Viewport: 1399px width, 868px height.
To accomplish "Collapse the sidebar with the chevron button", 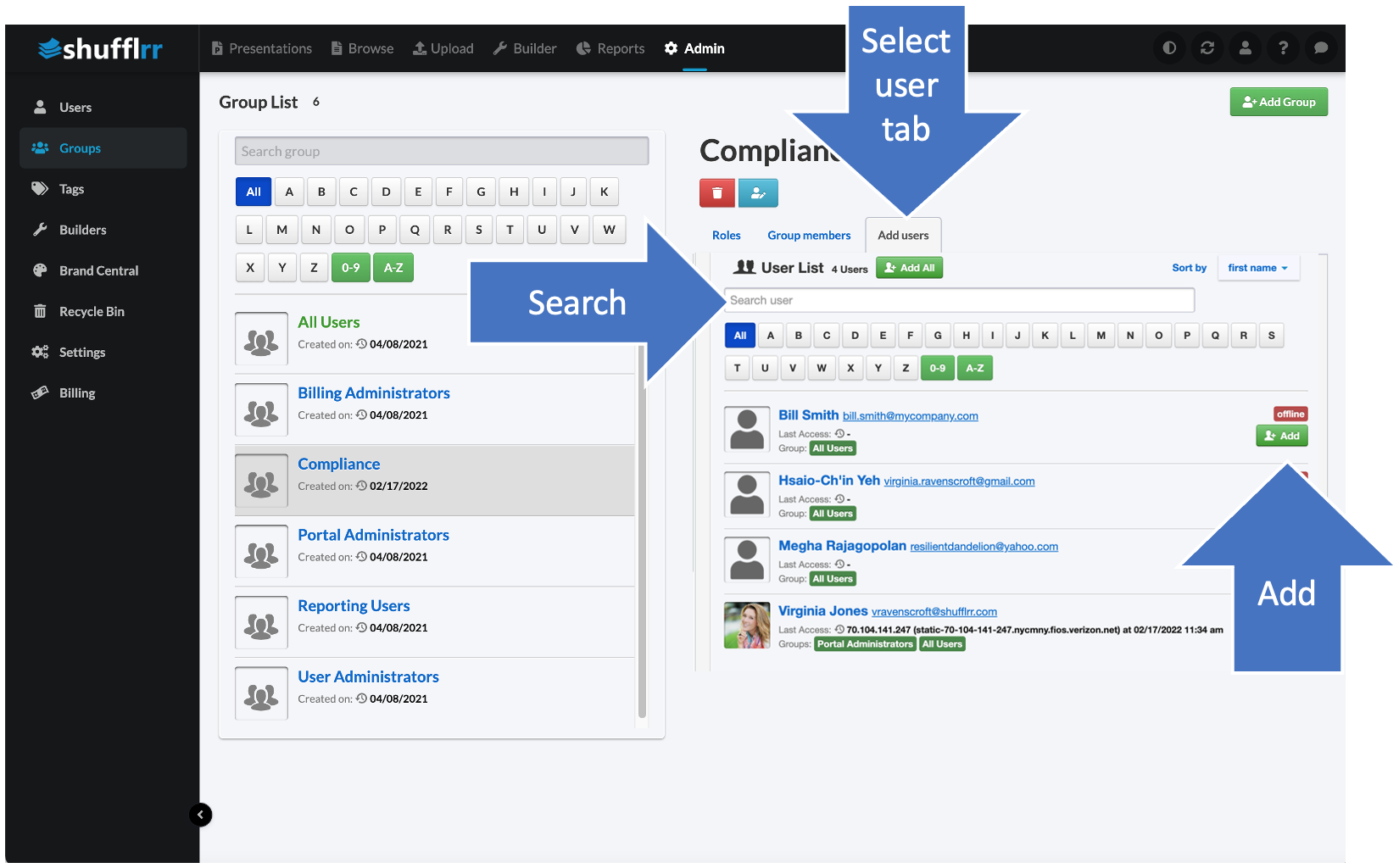I will (201, 815).
